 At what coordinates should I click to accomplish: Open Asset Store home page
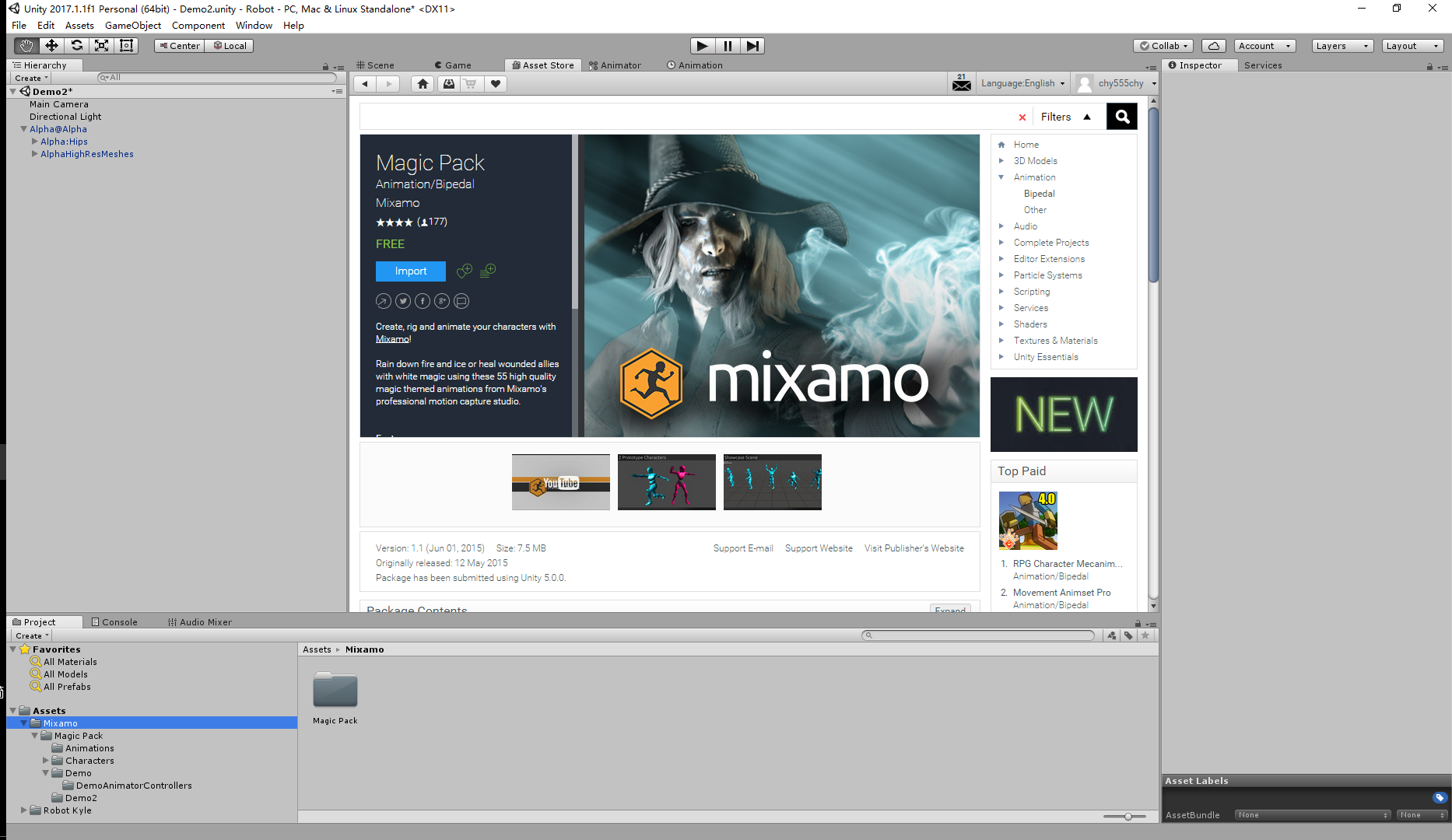point(423,84)
